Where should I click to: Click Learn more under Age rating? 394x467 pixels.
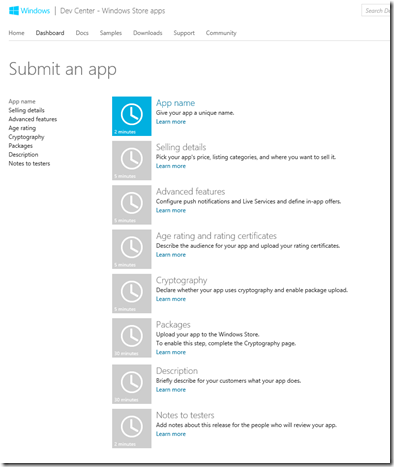click(x=171, y=255)
